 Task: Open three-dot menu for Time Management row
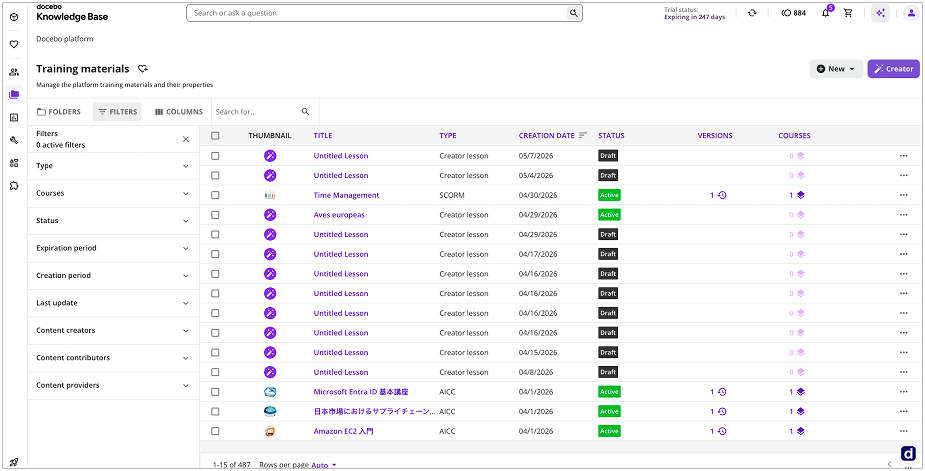(904, 195)
